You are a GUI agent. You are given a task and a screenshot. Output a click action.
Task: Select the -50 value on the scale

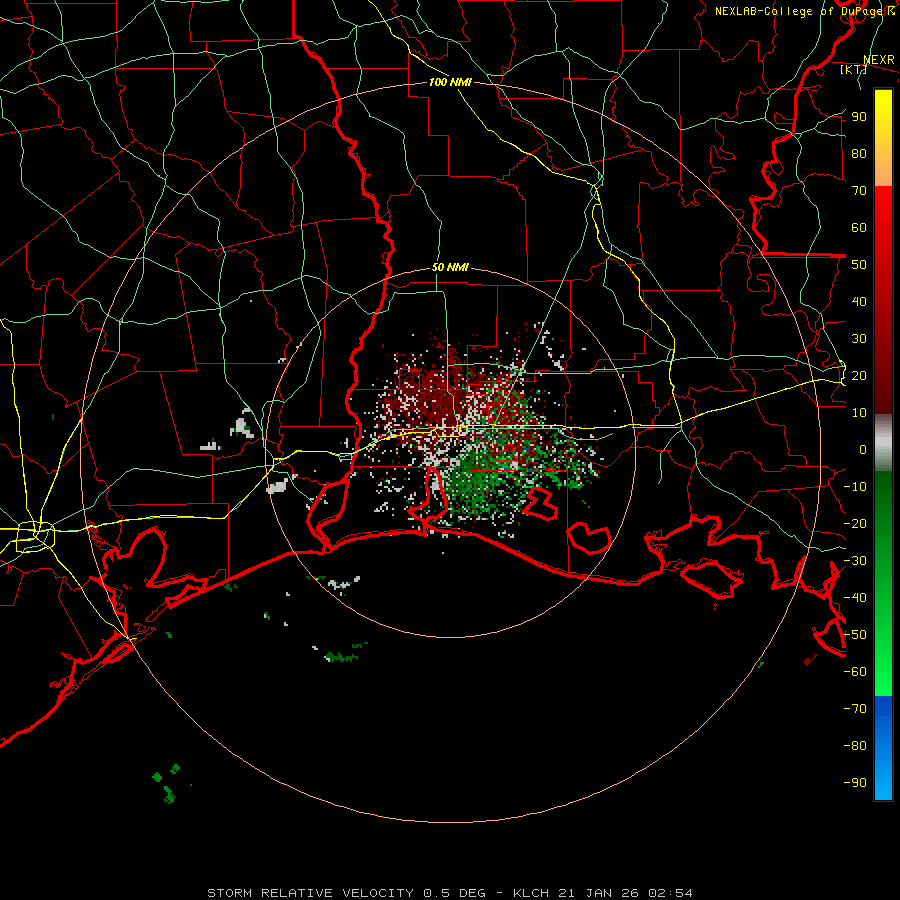pyautogui.click(x=855, y=635)
